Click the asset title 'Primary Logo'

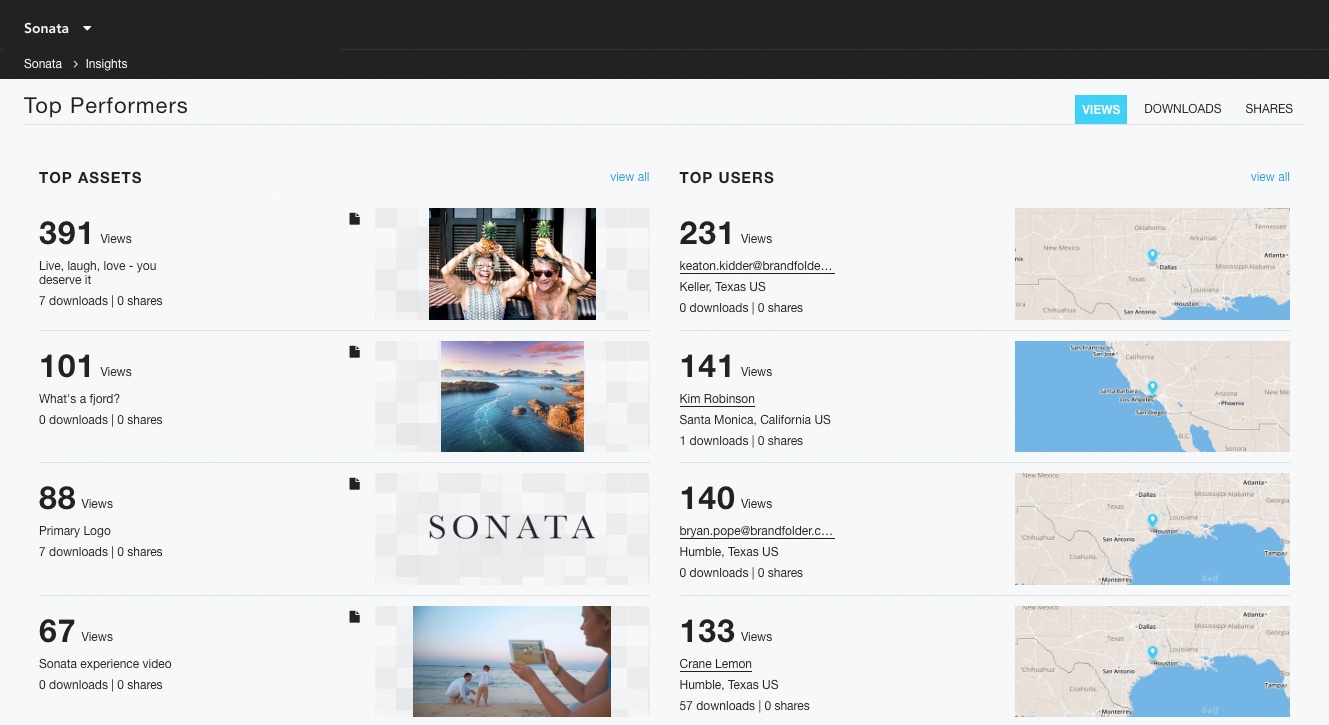[75, 531]
